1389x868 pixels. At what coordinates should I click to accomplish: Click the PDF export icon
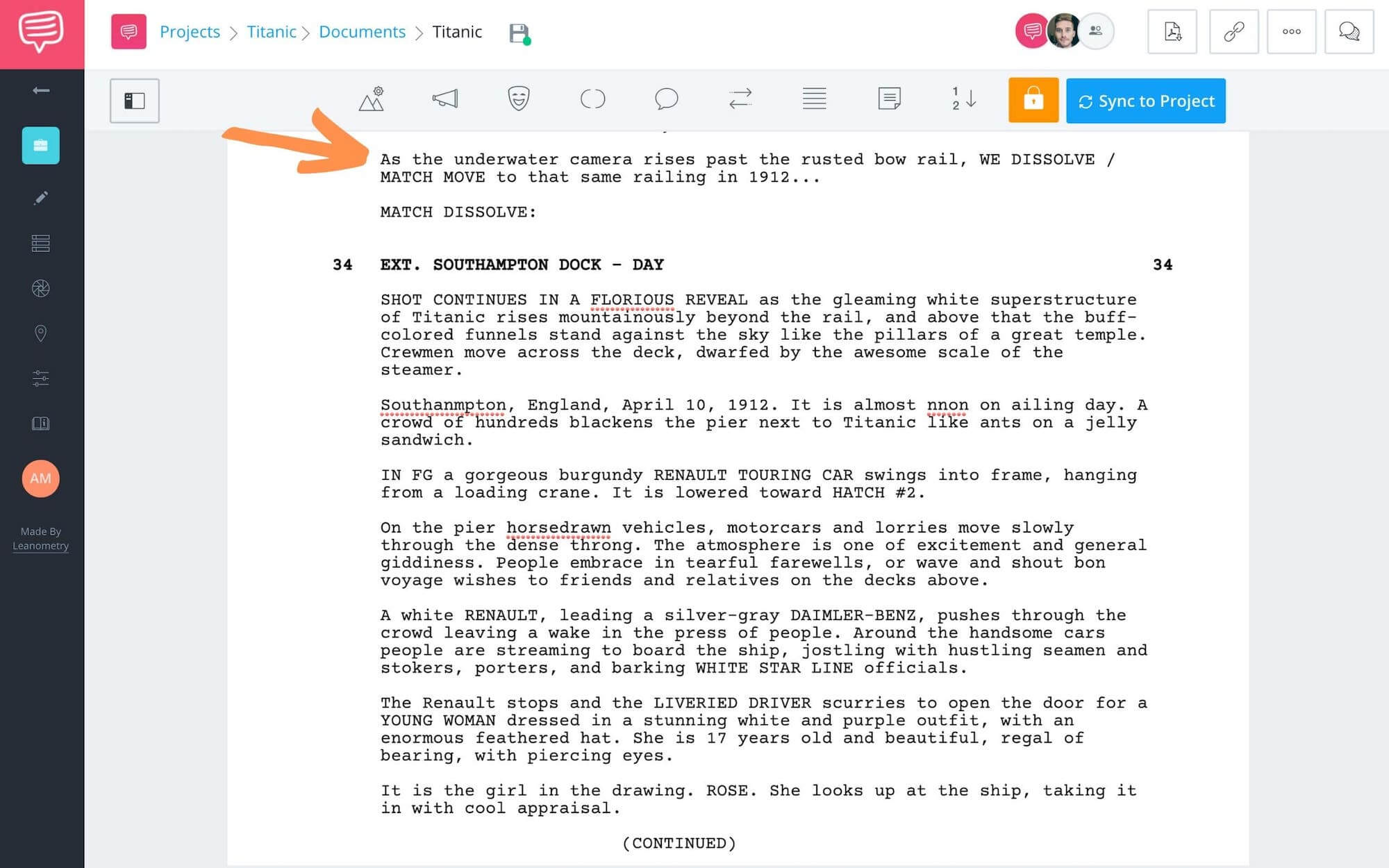click(1172, 32)
